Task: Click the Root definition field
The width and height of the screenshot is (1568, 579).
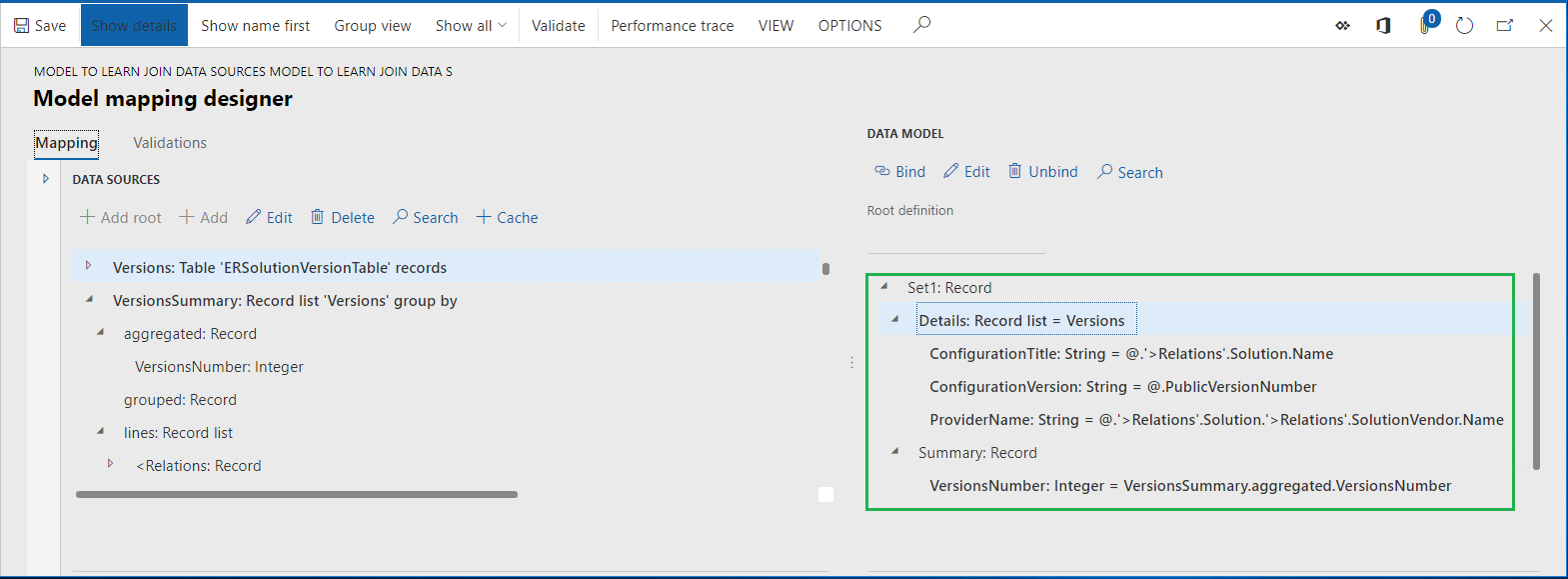Action: [956, 240]
